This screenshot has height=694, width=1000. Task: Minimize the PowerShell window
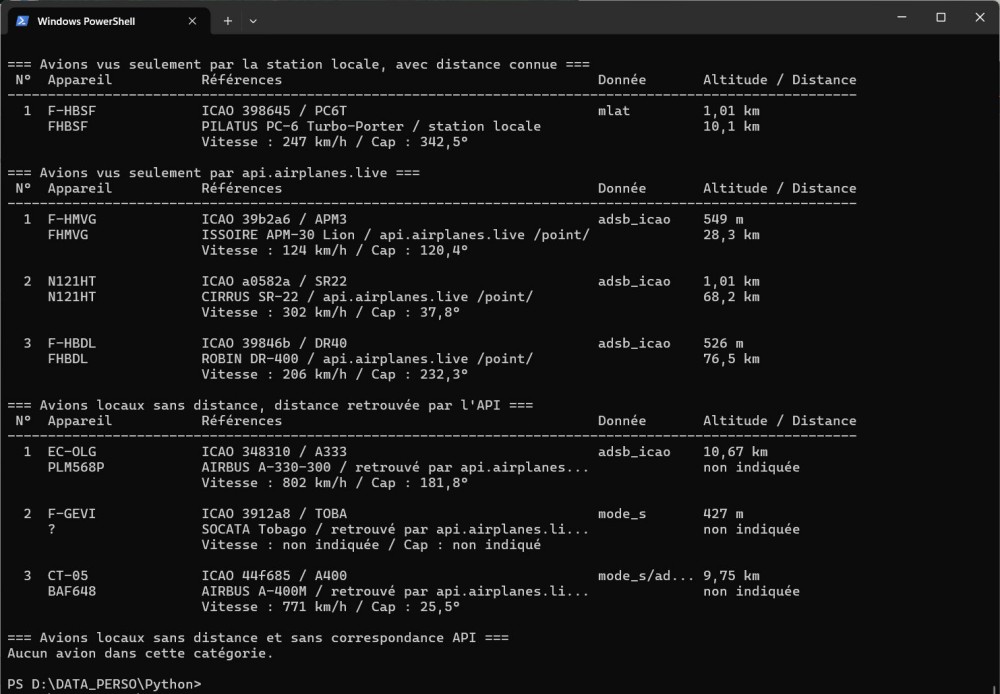click(902, 17)
